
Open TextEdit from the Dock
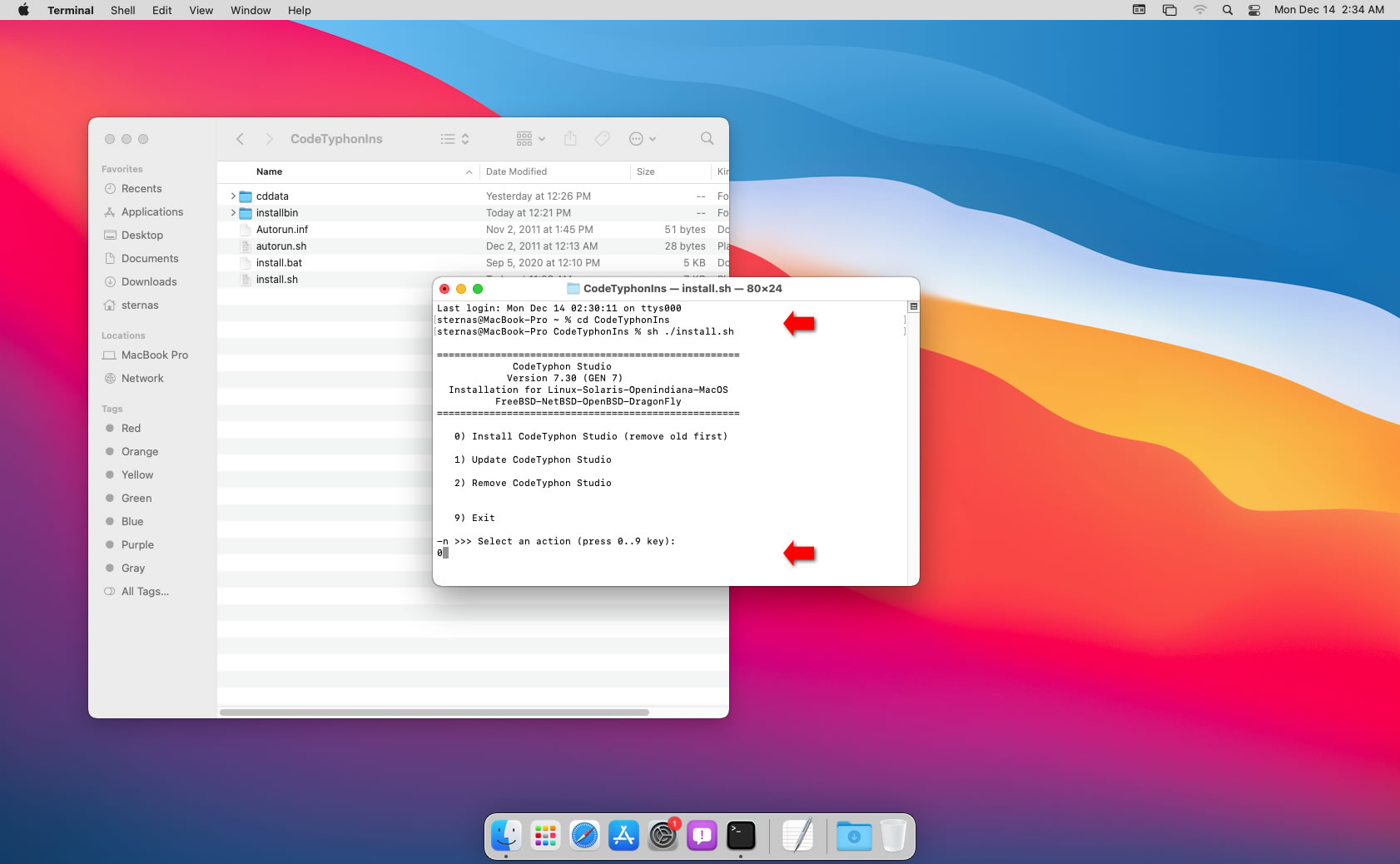click(797, 836)
